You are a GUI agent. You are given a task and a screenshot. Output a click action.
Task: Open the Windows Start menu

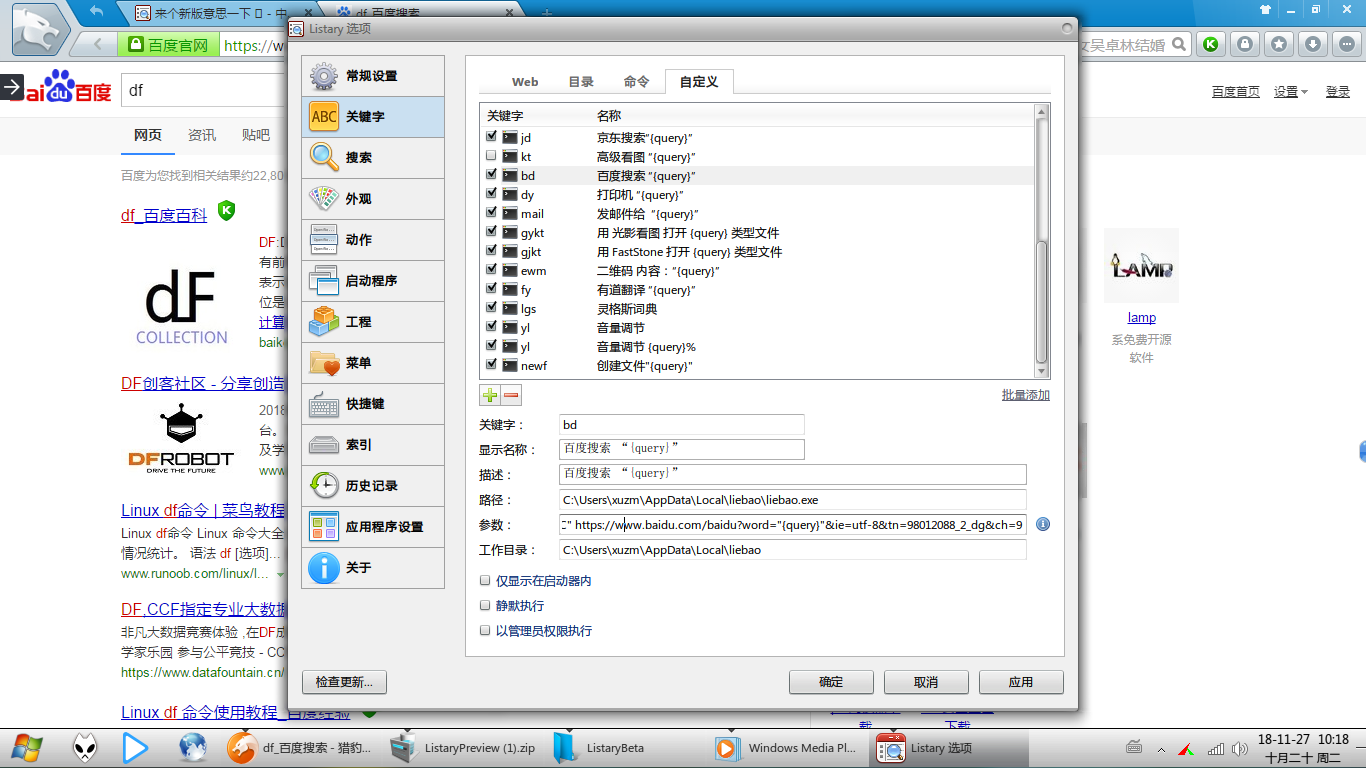coord(27,748)
